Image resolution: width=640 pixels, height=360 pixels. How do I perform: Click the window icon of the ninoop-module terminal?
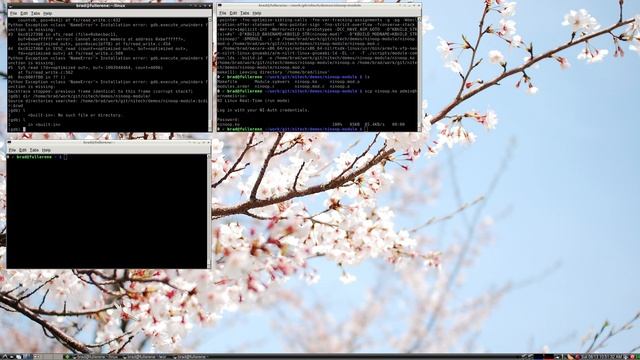[220, 6]
